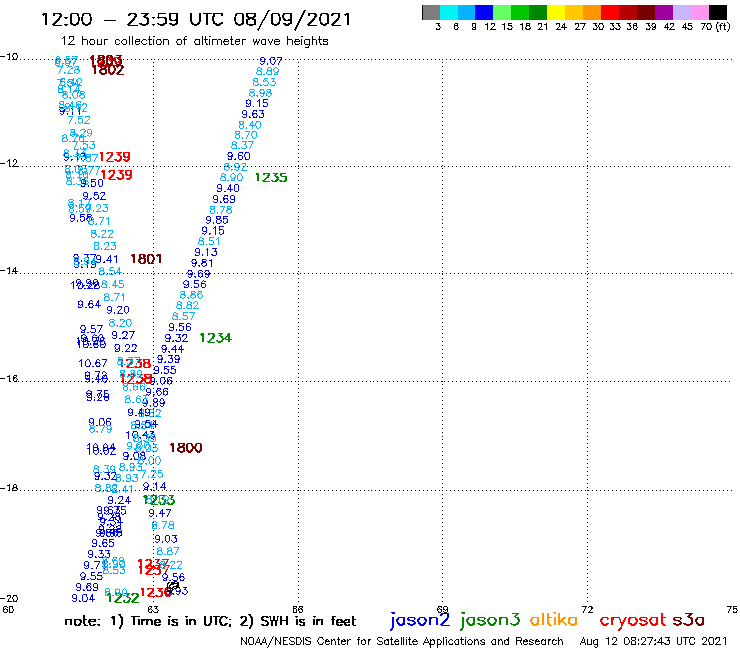Image resolution: width=740 pixels, height=650 pixels.
Task: Select the orange swatch in the wave height scale
Action: 592,13
